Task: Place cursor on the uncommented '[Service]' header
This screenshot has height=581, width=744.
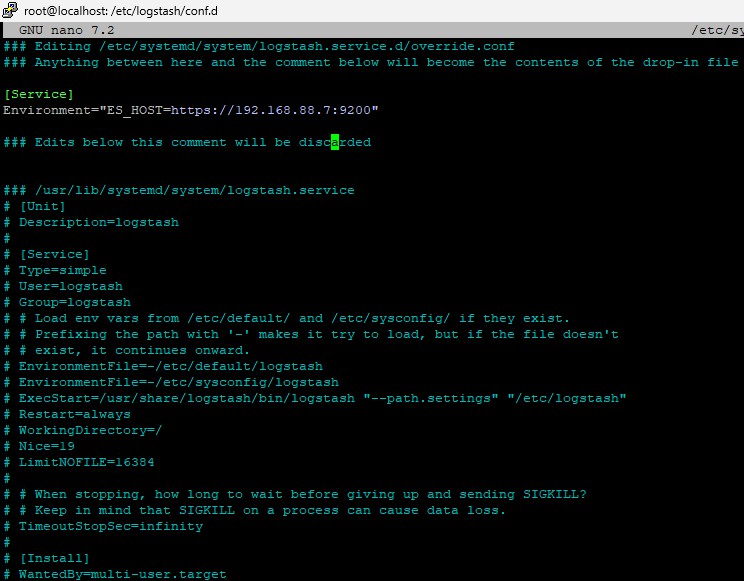Action: [x=38, y=94]
